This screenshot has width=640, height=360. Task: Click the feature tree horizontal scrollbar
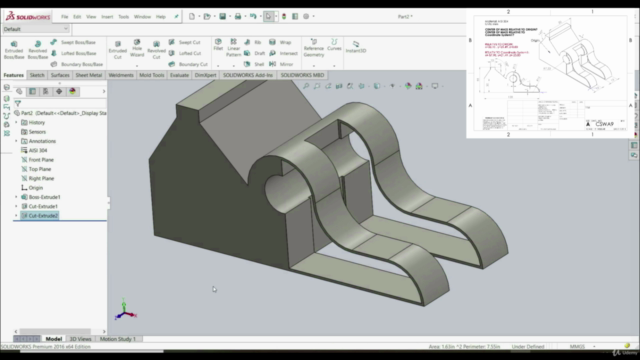coord(55,331)
